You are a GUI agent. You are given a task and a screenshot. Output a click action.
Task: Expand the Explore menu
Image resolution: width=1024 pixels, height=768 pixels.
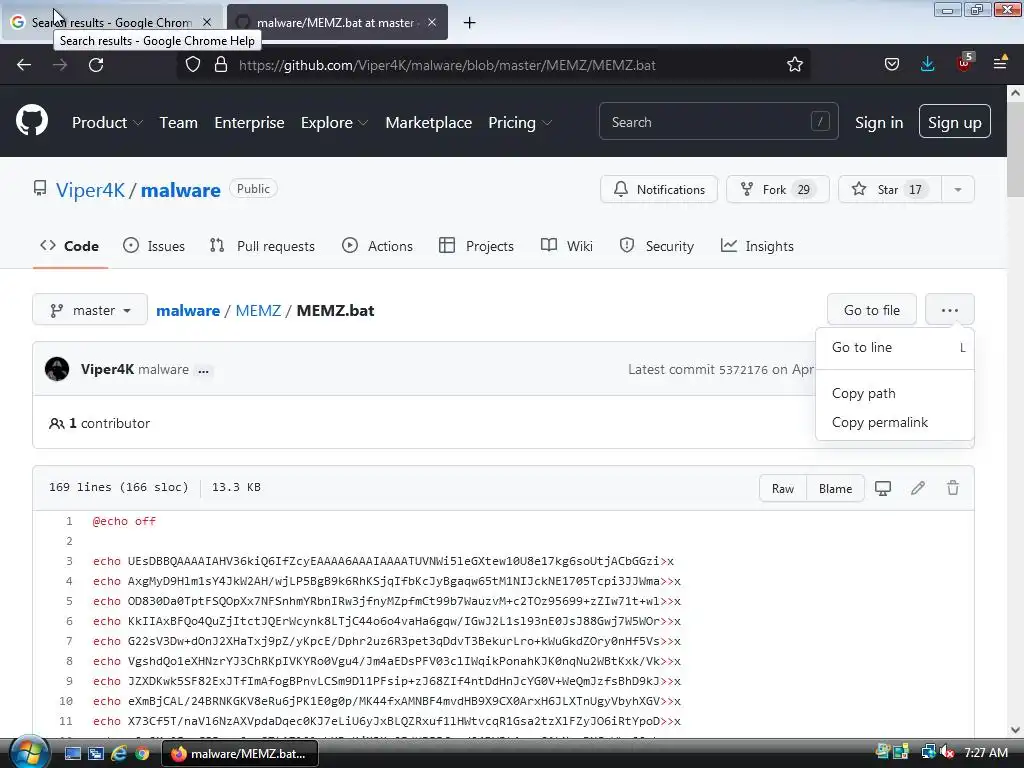pyautogui.click(x=334, y=123)
